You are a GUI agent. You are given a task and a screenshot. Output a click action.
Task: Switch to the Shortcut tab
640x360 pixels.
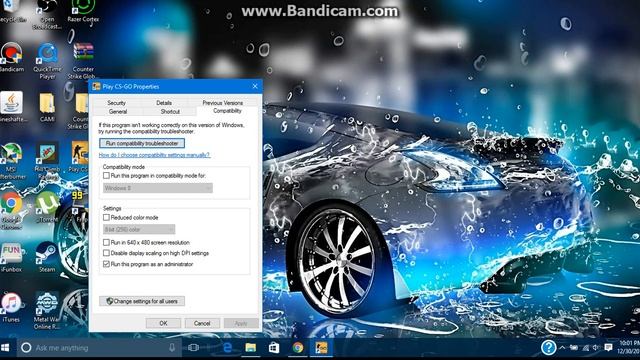[x=170, y=111]
